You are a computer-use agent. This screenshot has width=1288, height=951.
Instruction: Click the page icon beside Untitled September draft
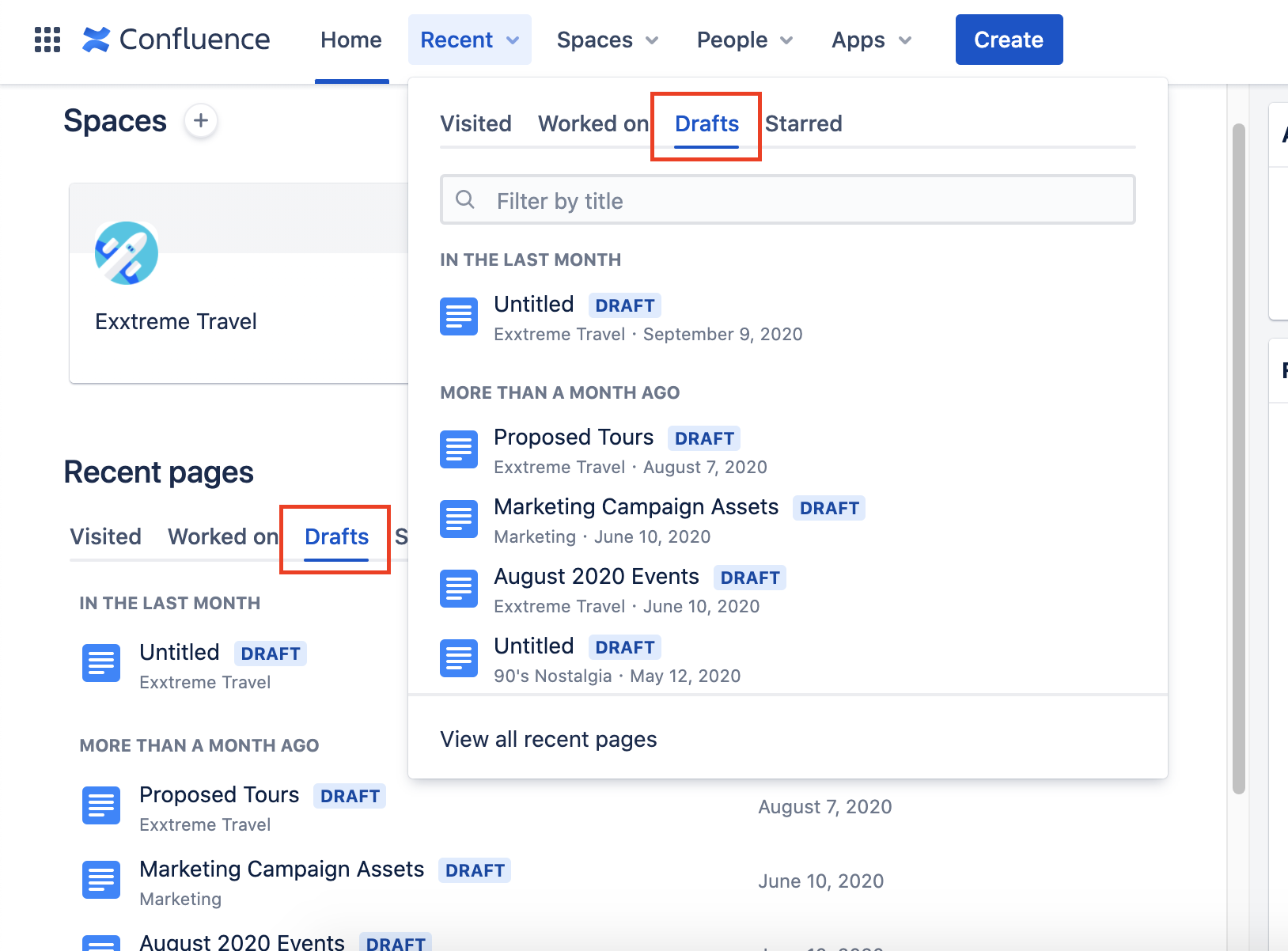click(x=458, y=316)
